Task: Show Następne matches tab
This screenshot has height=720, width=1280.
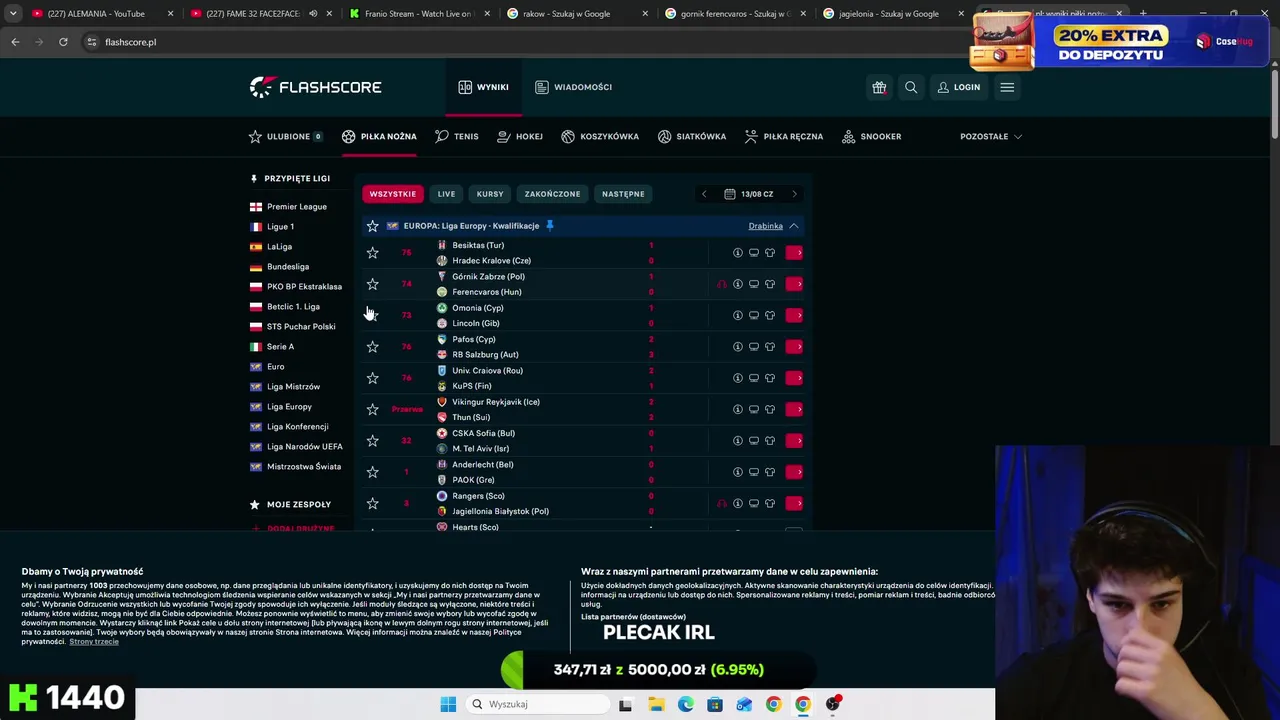Action: click(623, 194)
